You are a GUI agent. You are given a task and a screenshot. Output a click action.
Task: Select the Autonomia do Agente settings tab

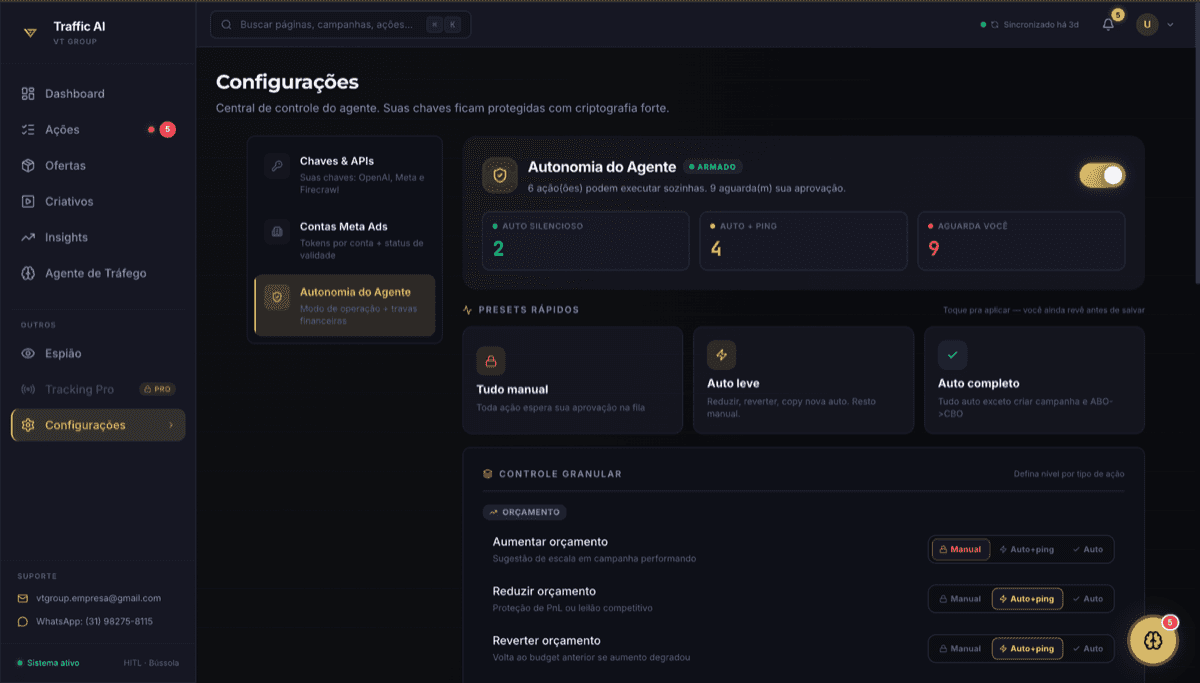tap(345, 305)
